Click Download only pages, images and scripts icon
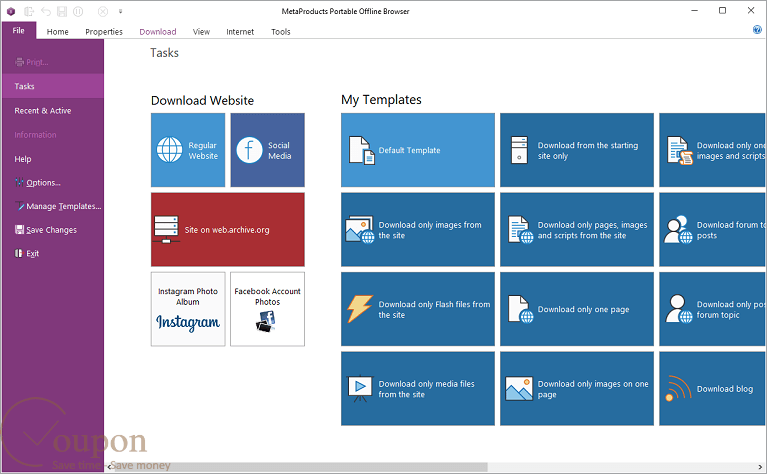Screen dimensions: 767x474 point(520,229)
